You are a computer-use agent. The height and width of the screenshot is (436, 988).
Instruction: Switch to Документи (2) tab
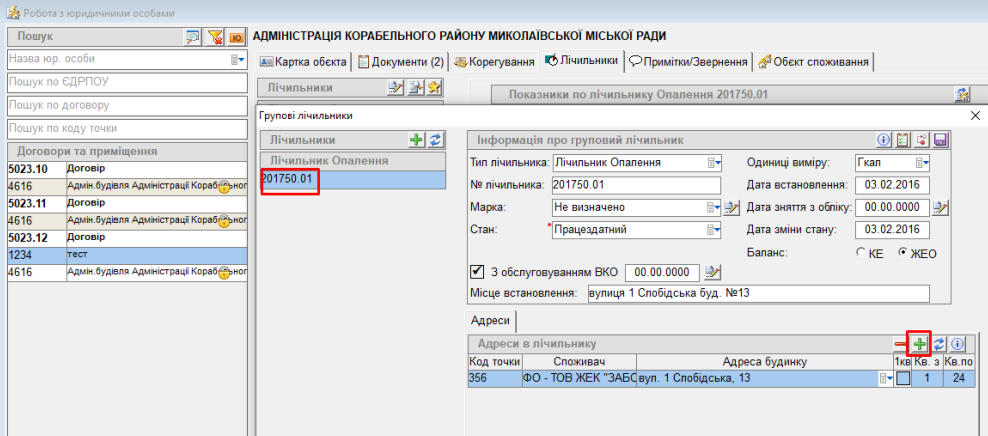tap(401, 62)
